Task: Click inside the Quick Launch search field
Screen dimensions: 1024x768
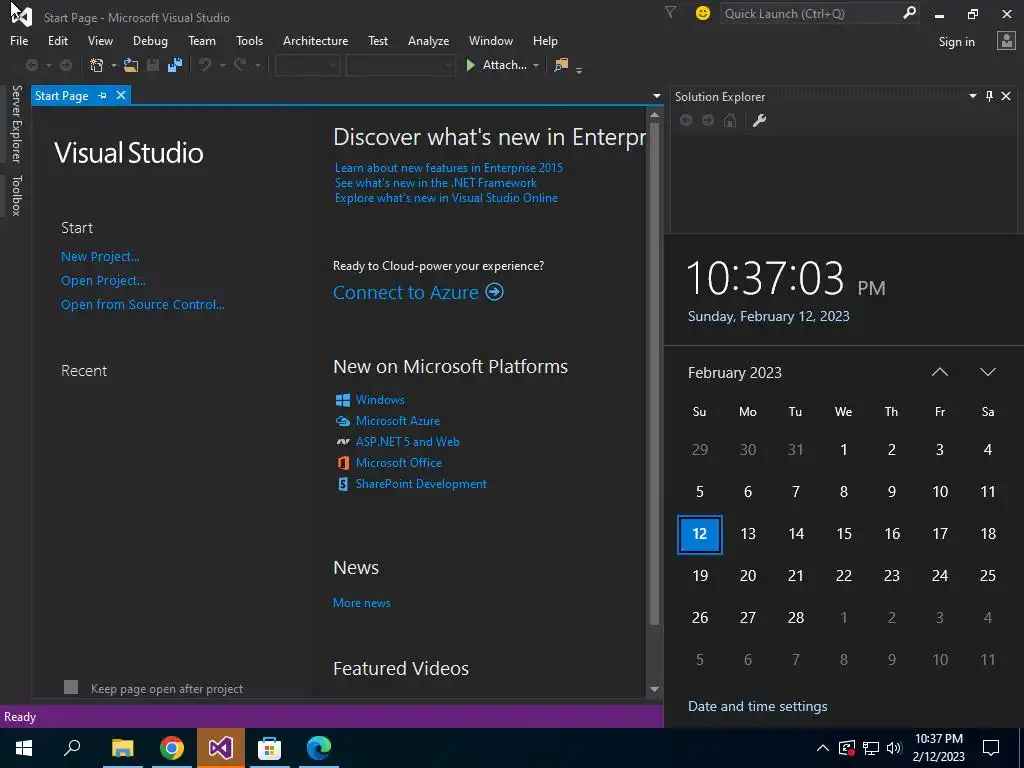Action: click(x=810, y=13)
